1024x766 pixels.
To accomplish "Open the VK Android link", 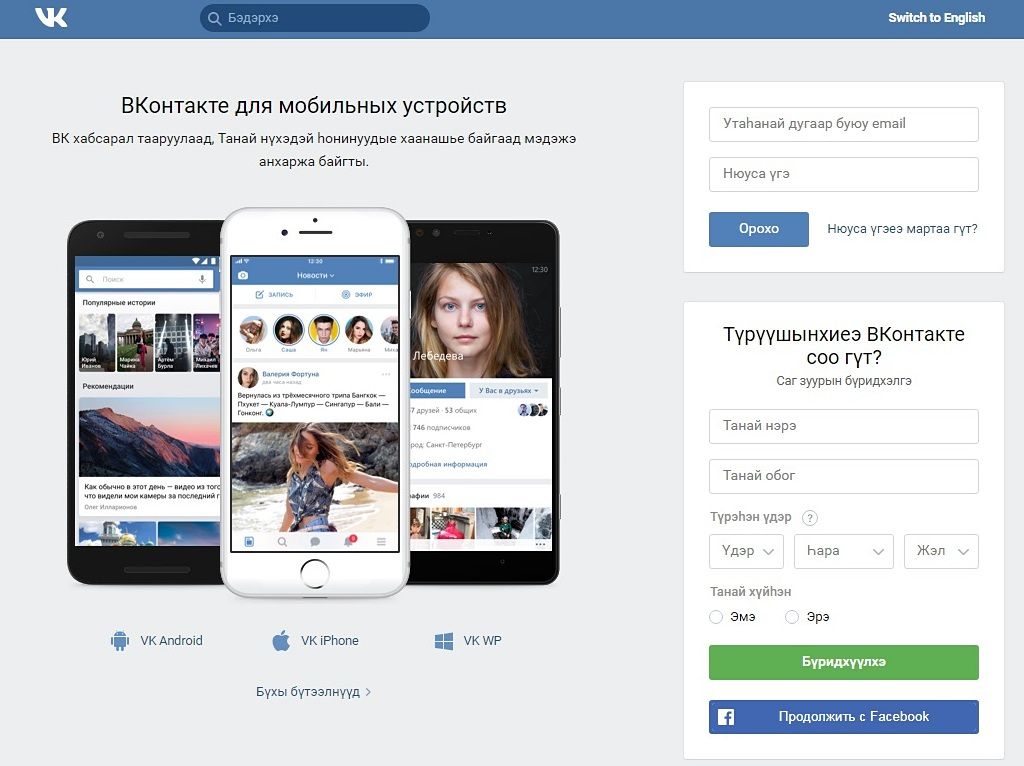I will tap(157, 641).
